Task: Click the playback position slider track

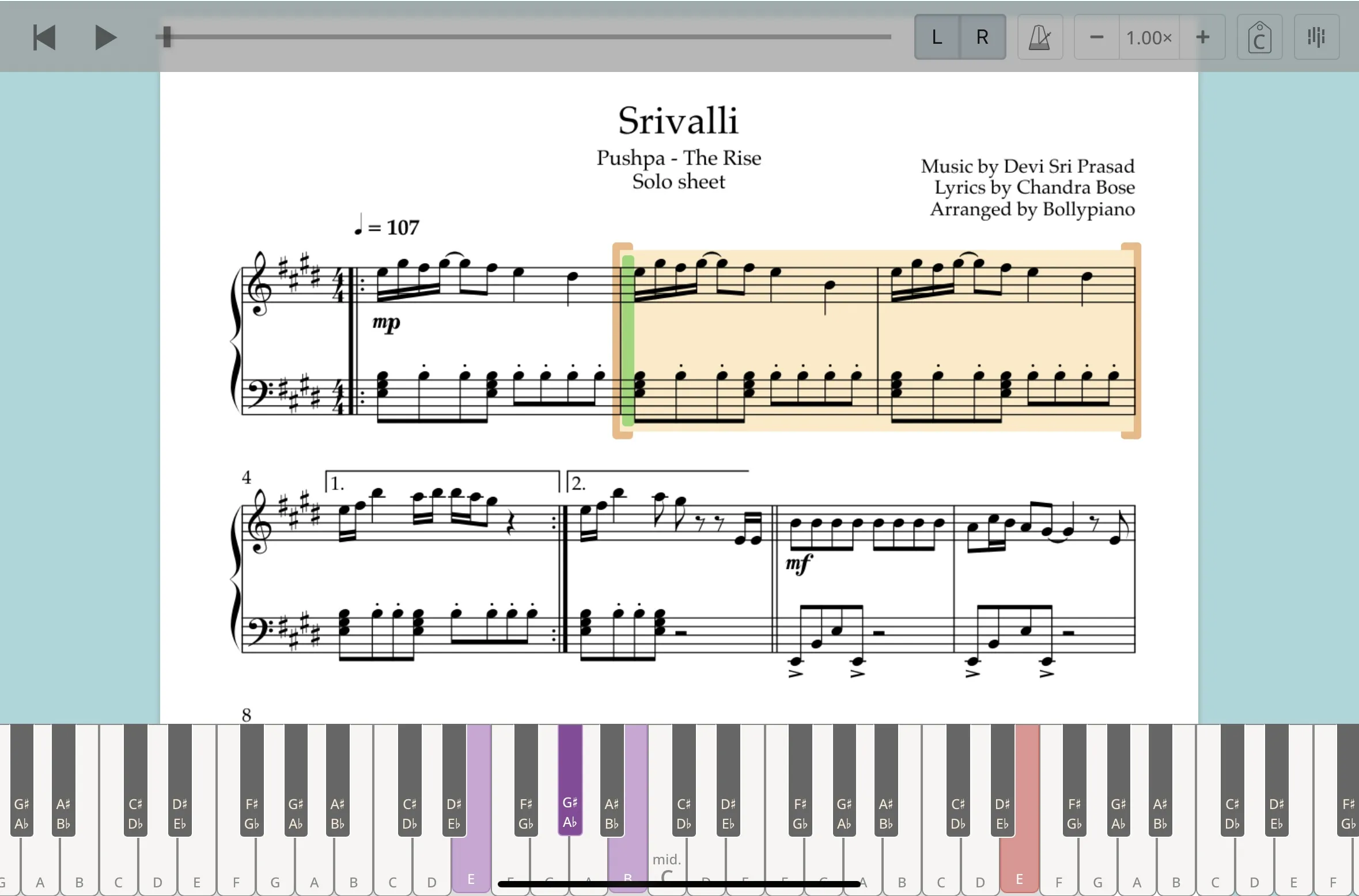Action: point(523,37)
